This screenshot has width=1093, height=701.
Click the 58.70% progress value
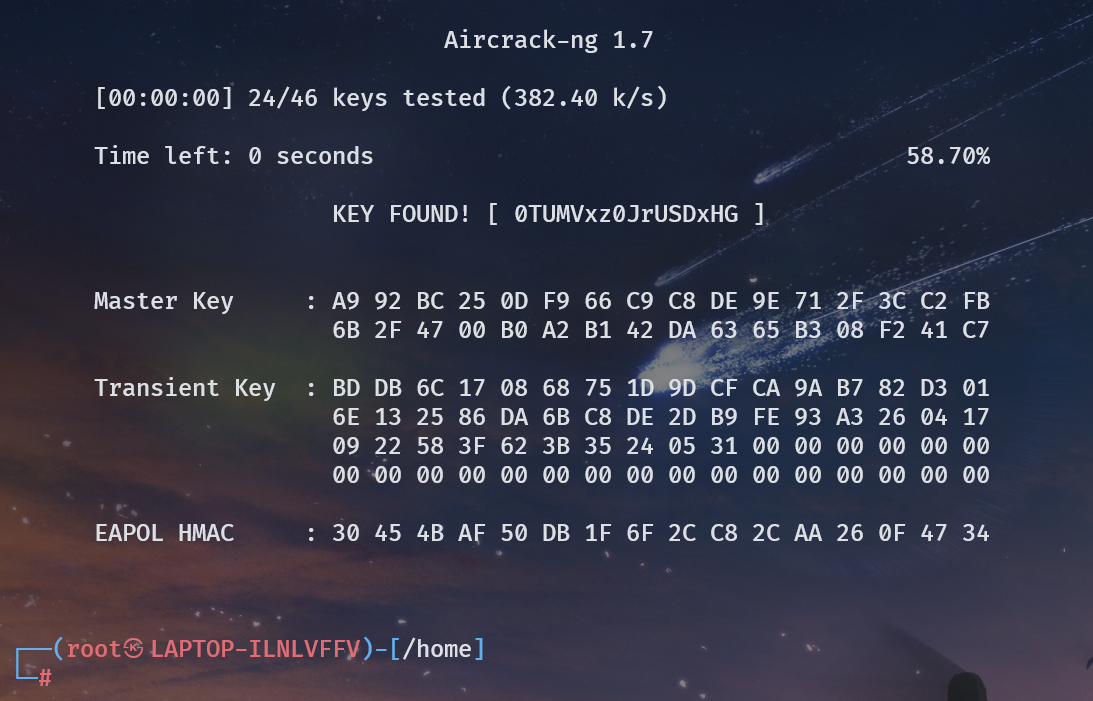(948, 156)
